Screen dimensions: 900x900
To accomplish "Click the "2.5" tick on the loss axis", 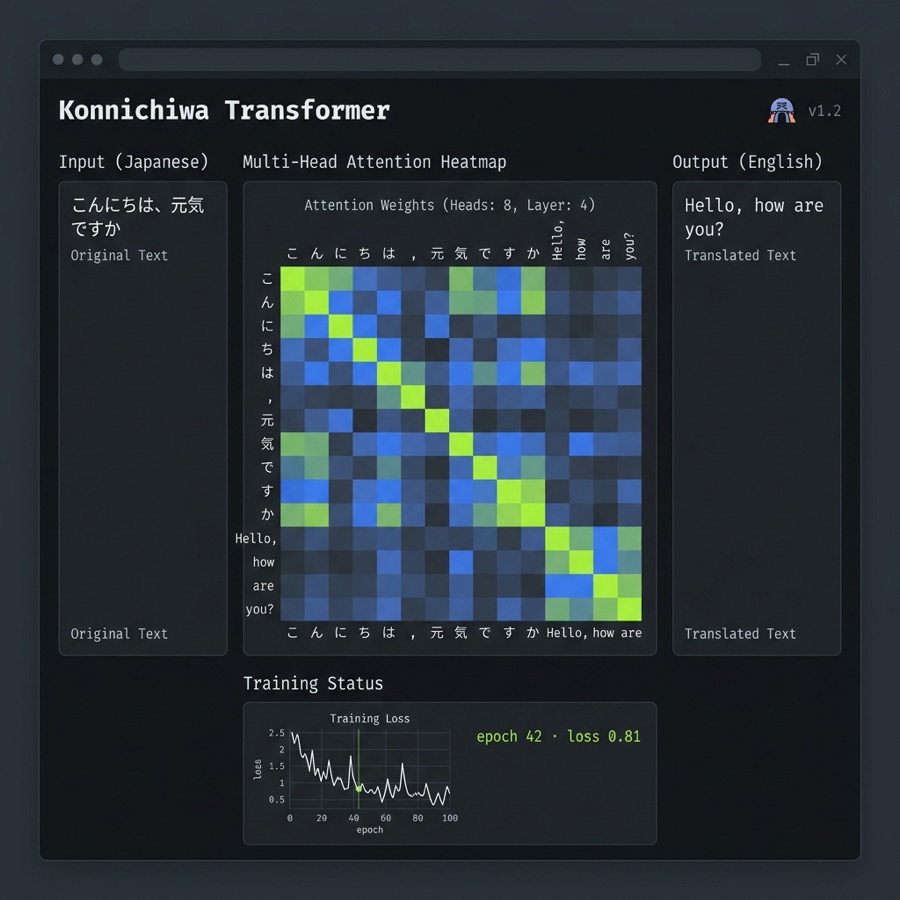I will 277,733.
